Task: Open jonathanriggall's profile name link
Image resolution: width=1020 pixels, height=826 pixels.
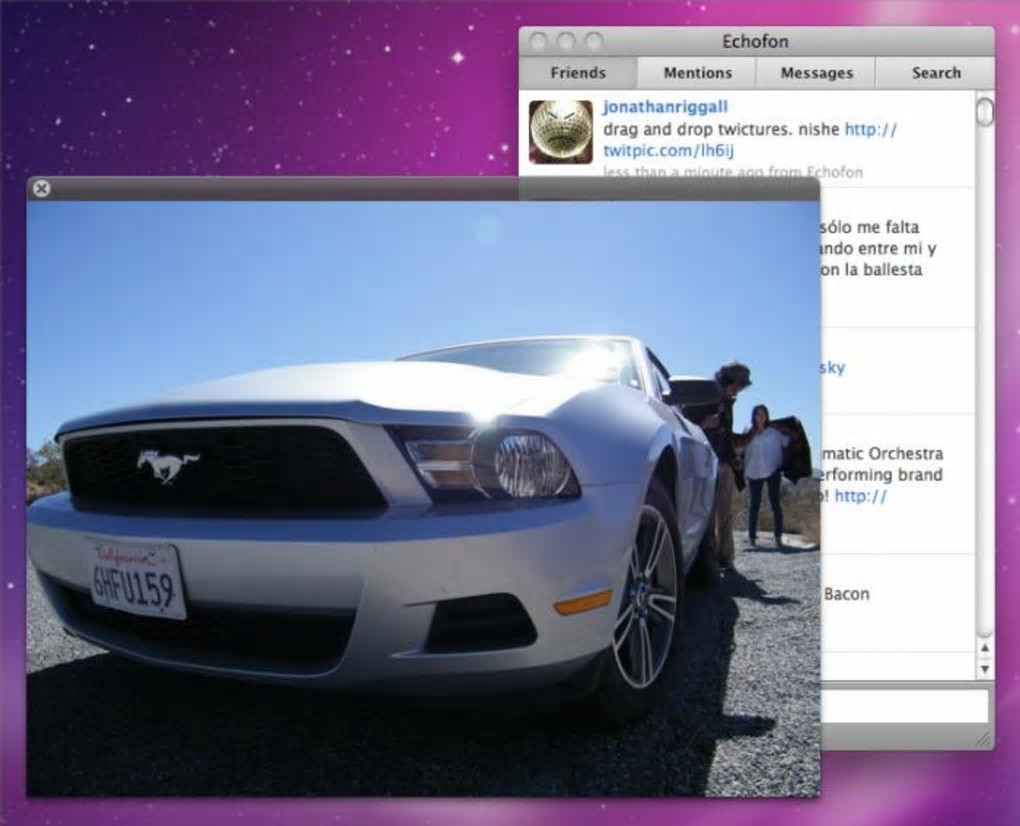Action: (x=665, y=107)
